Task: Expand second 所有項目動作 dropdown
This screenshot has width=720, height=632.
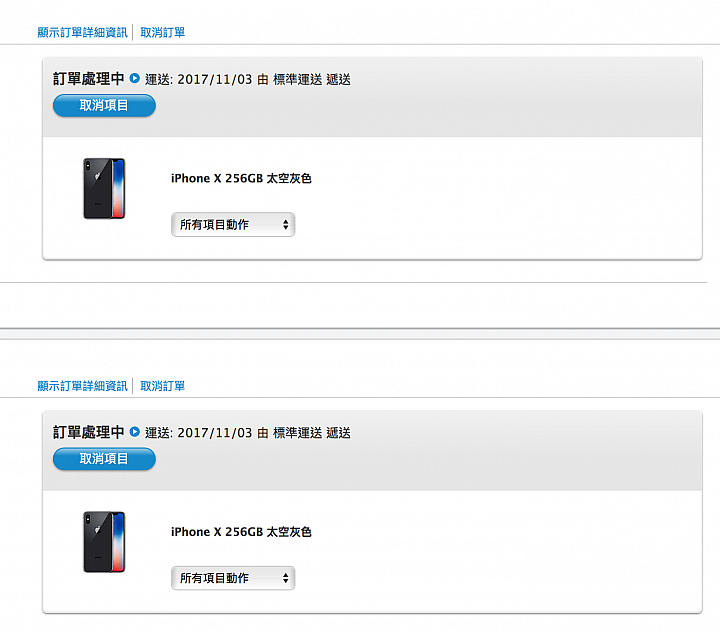Action: point(233,578)
